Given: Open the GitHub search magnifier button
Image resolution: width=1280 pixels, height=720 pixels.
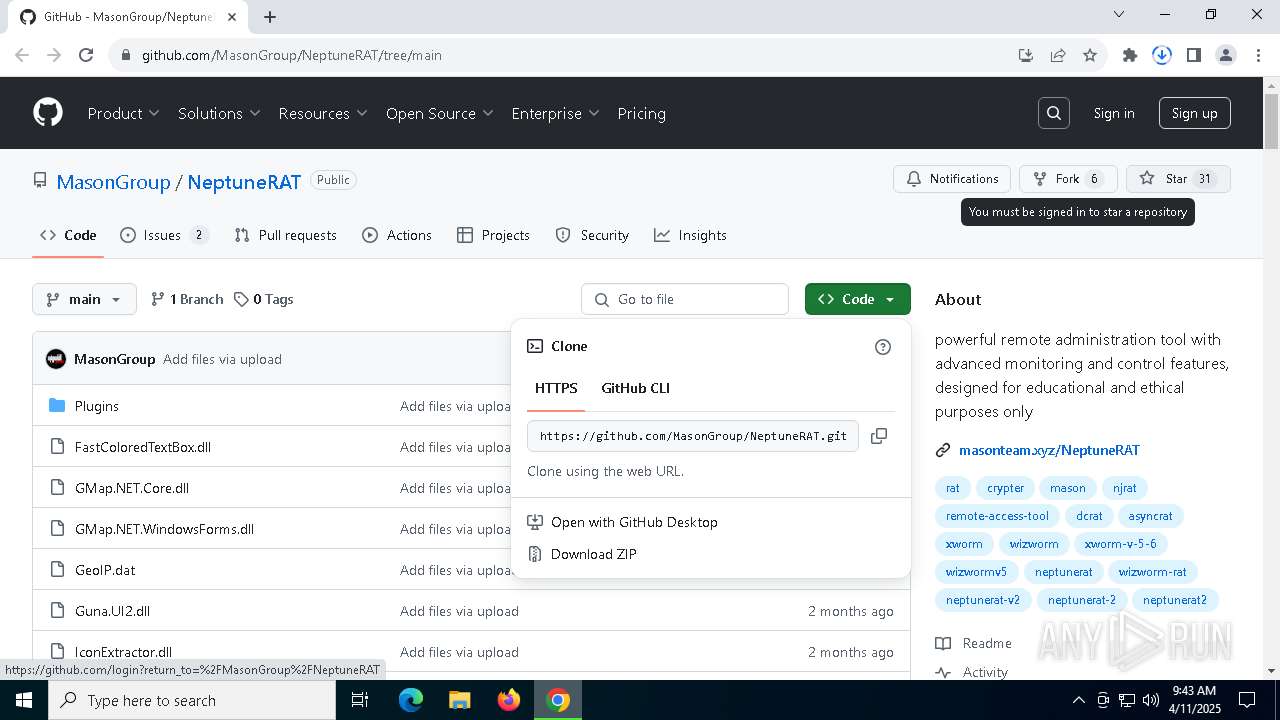Looking at the screenshot, I should click(1054, 113).
